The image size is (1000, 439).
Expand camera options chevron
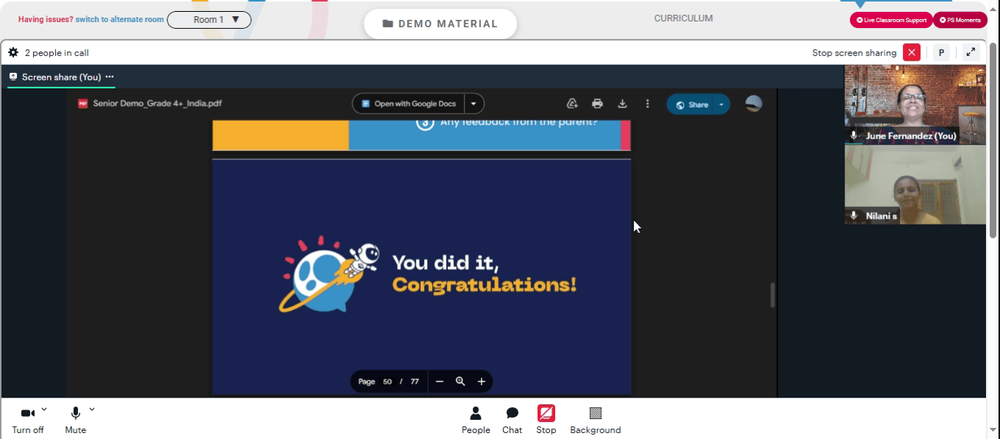[x=44, y=409]
